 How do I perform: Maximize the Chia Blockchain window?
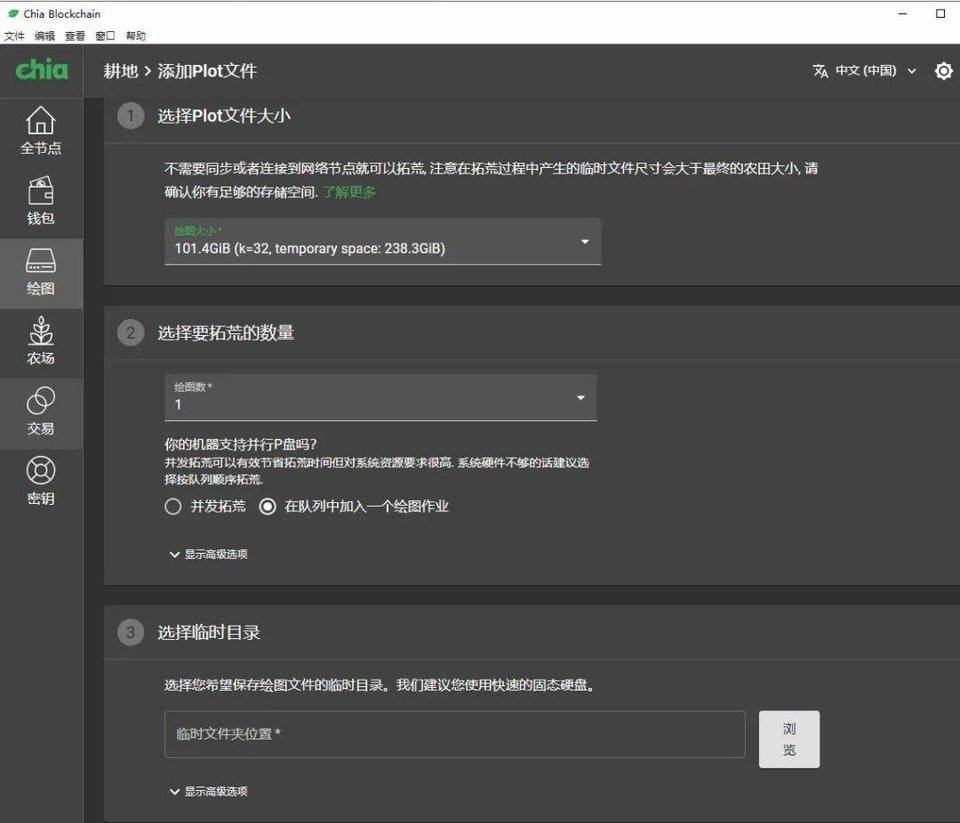940,13
